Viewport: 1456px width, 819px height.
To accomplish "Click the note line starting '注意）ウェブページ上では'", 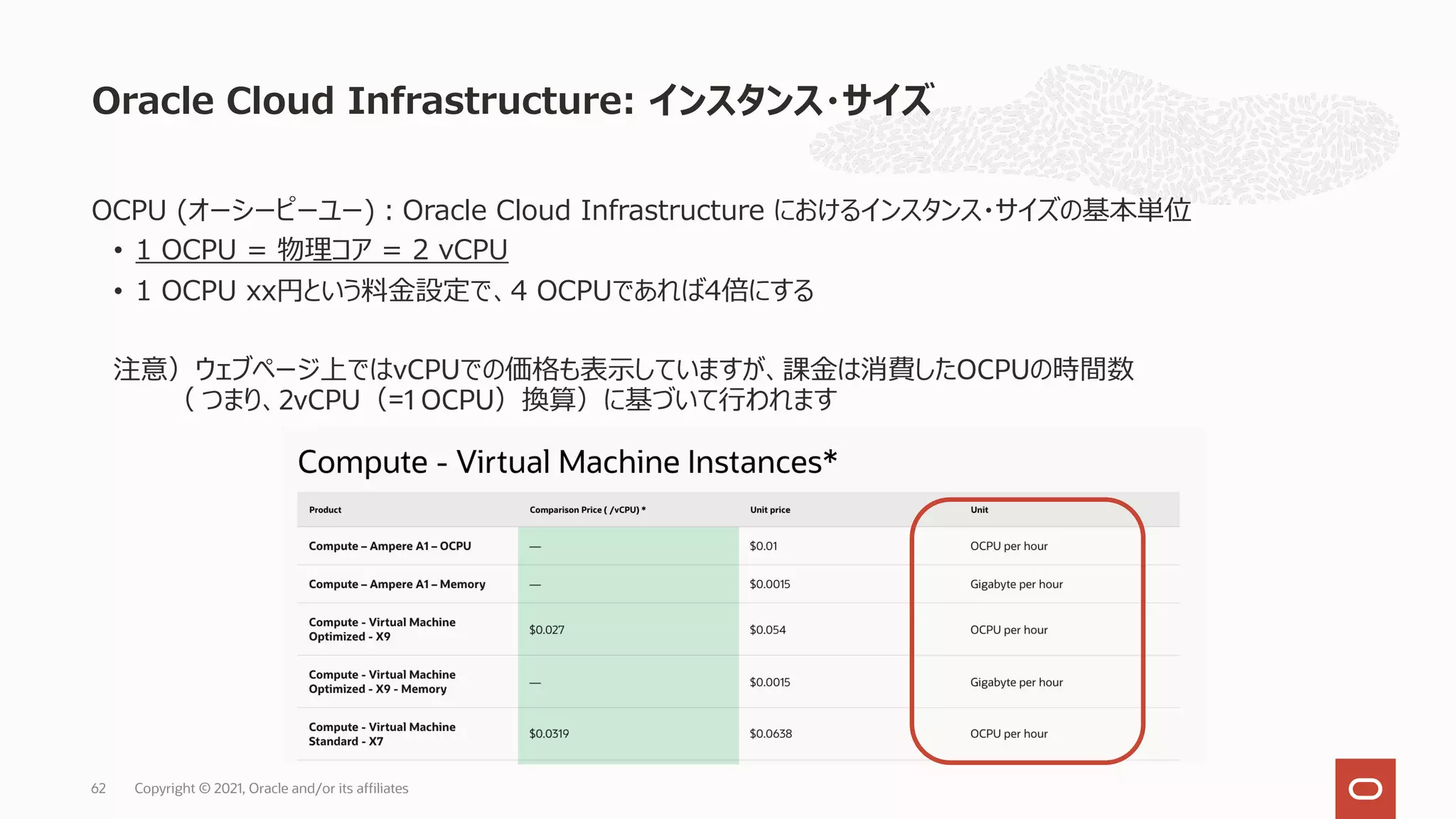I will pyautogui.click(x=623, y=369).
